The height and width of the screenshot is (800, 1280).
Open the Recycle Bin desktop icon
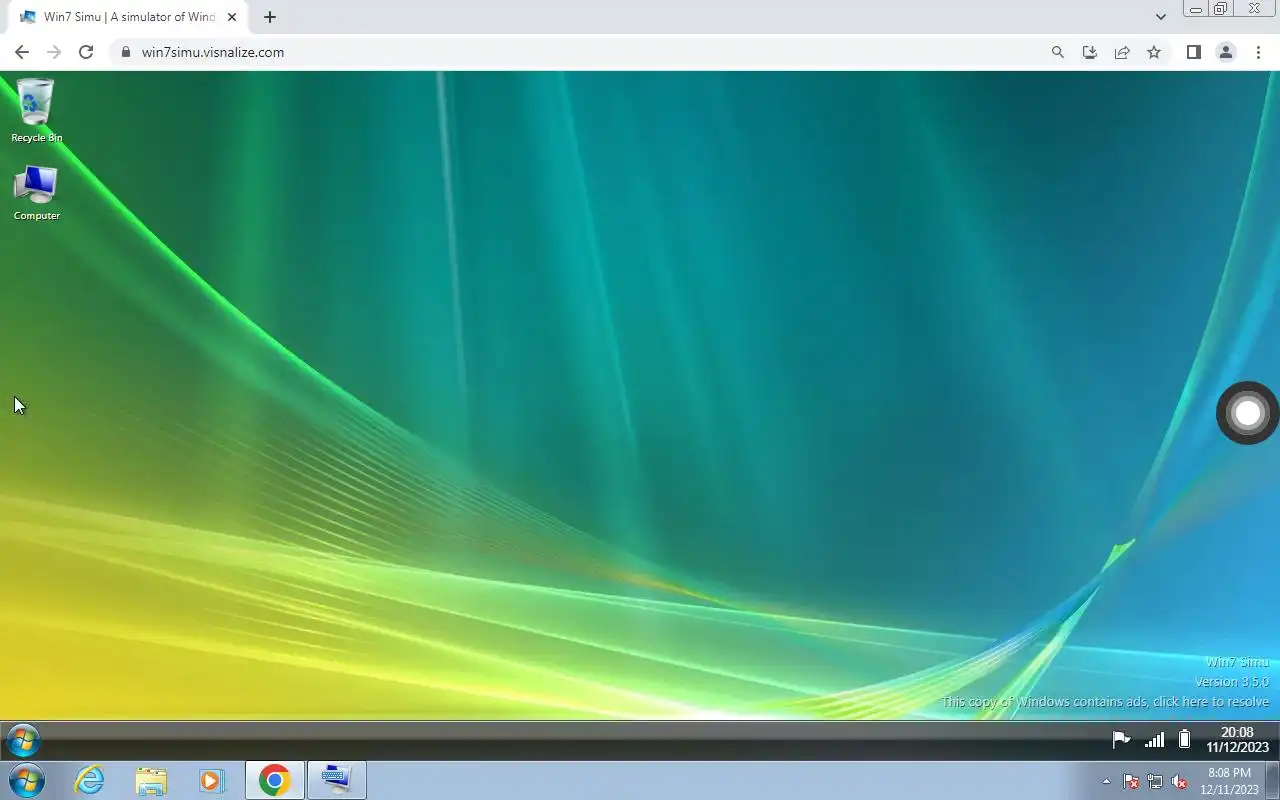36,111
